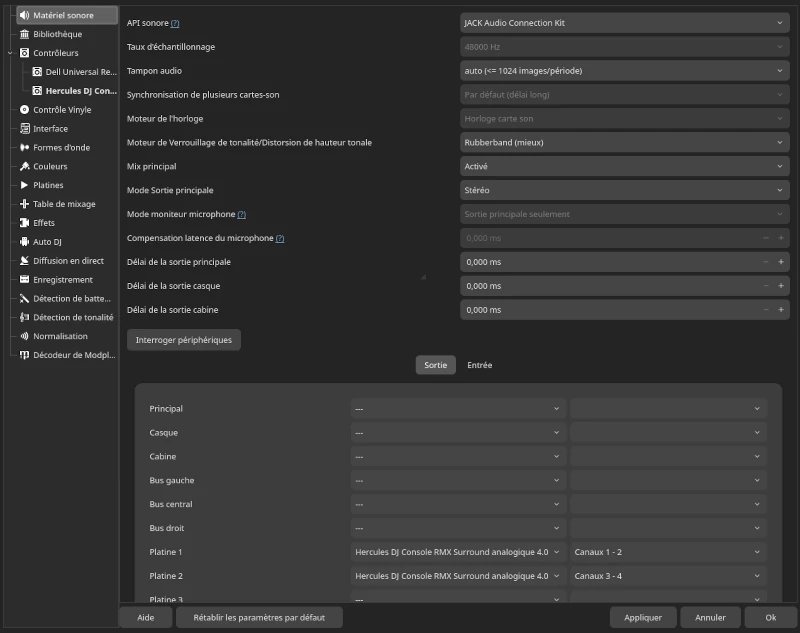Viewport: 800px width, 633px height.
Task: Select the Contrôle Vinyle sidebar icon
Action: (24, 110)
